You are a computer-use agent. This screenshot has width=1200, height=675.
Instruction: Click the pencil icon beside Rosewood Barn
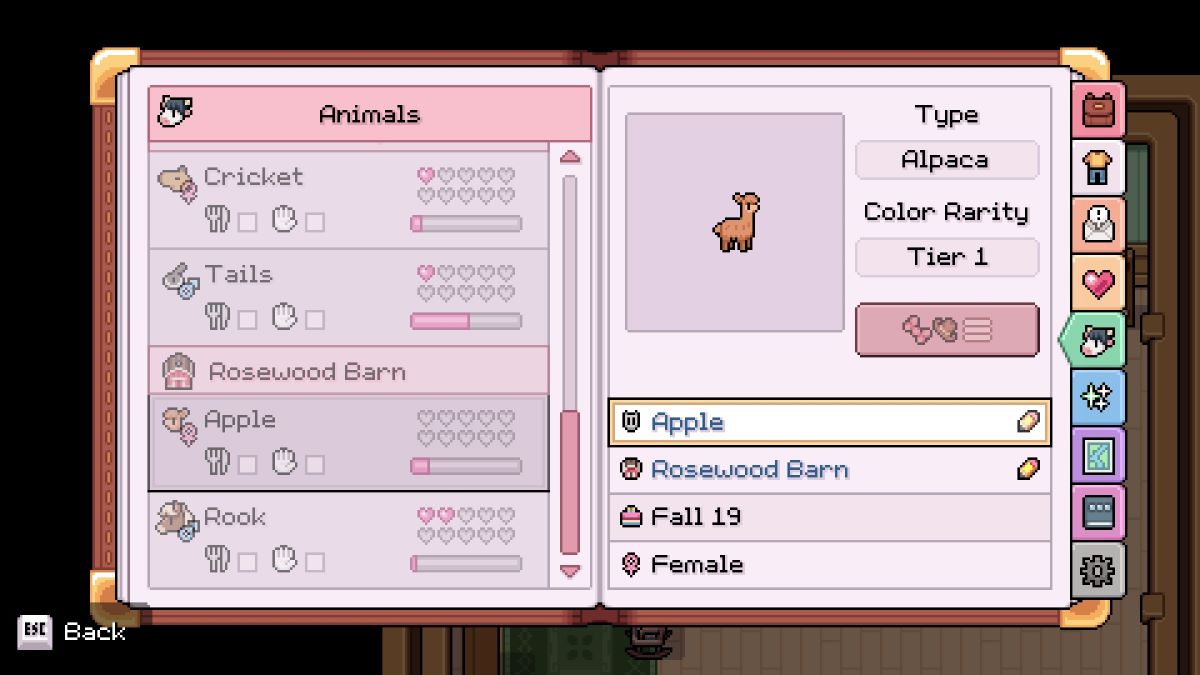click(1028, 469)
